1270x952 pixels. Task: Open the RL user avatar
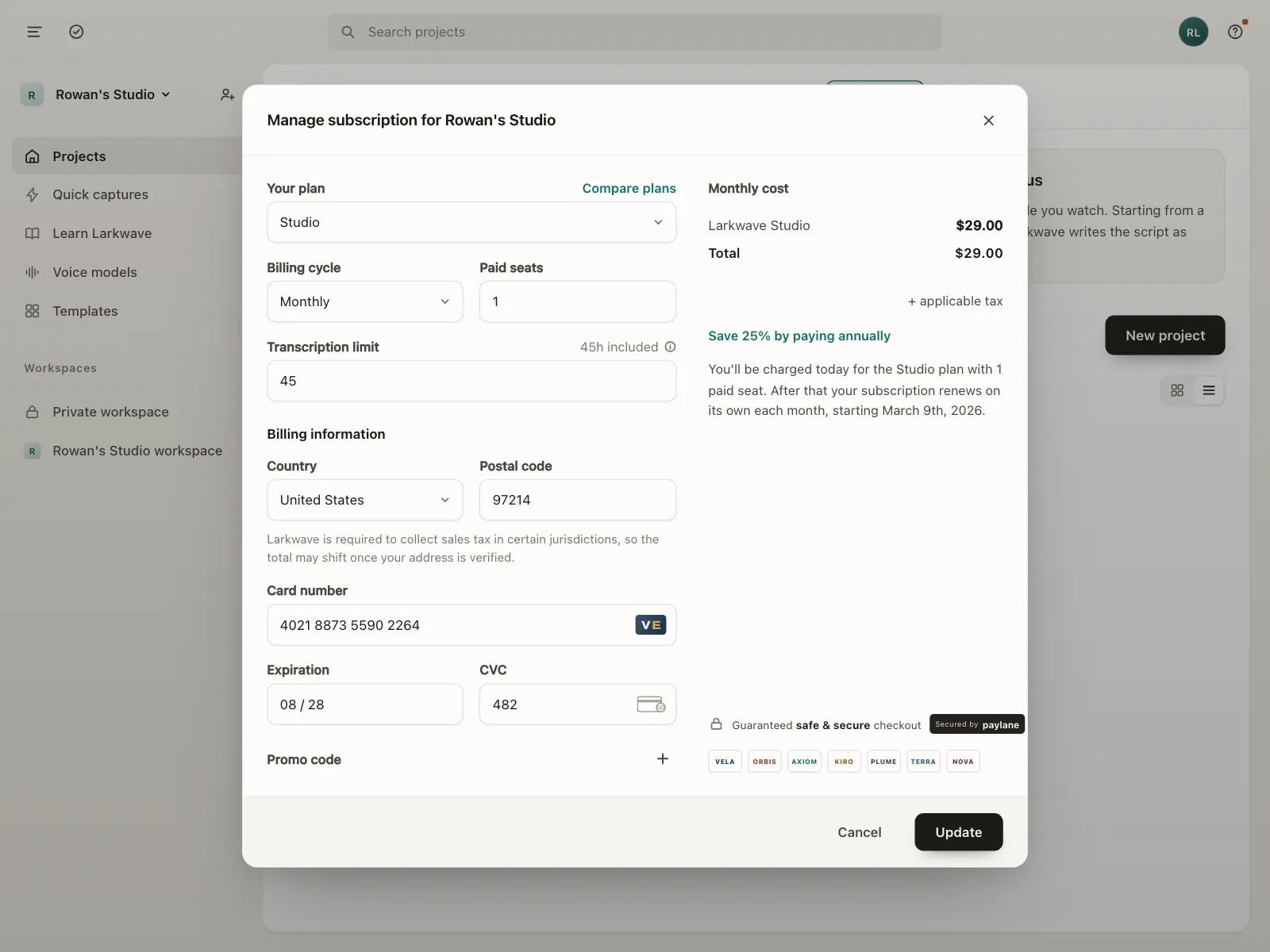tap(1193, 32)
